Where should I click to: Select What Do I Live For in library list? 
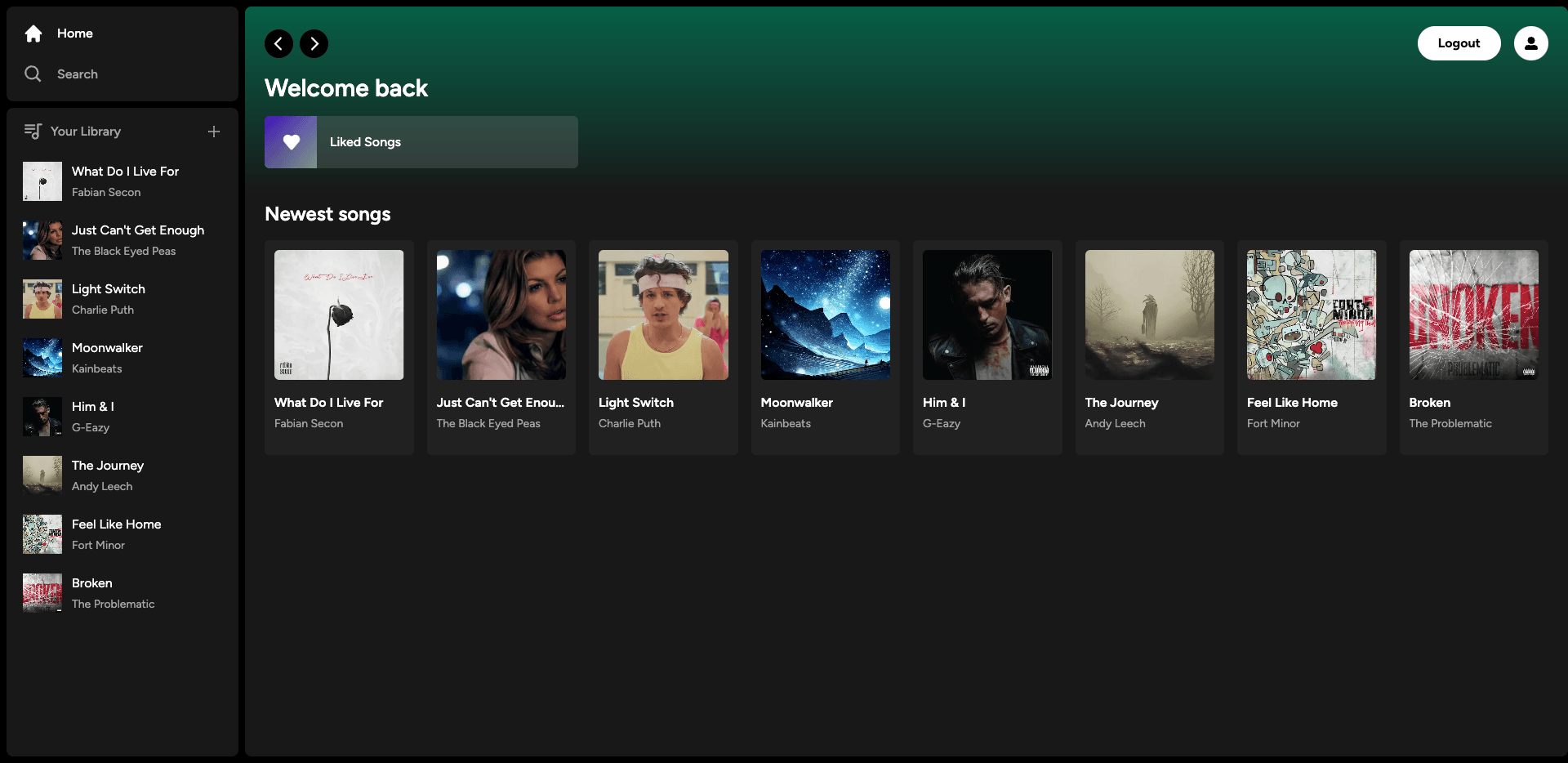click(x=122, y=181)
